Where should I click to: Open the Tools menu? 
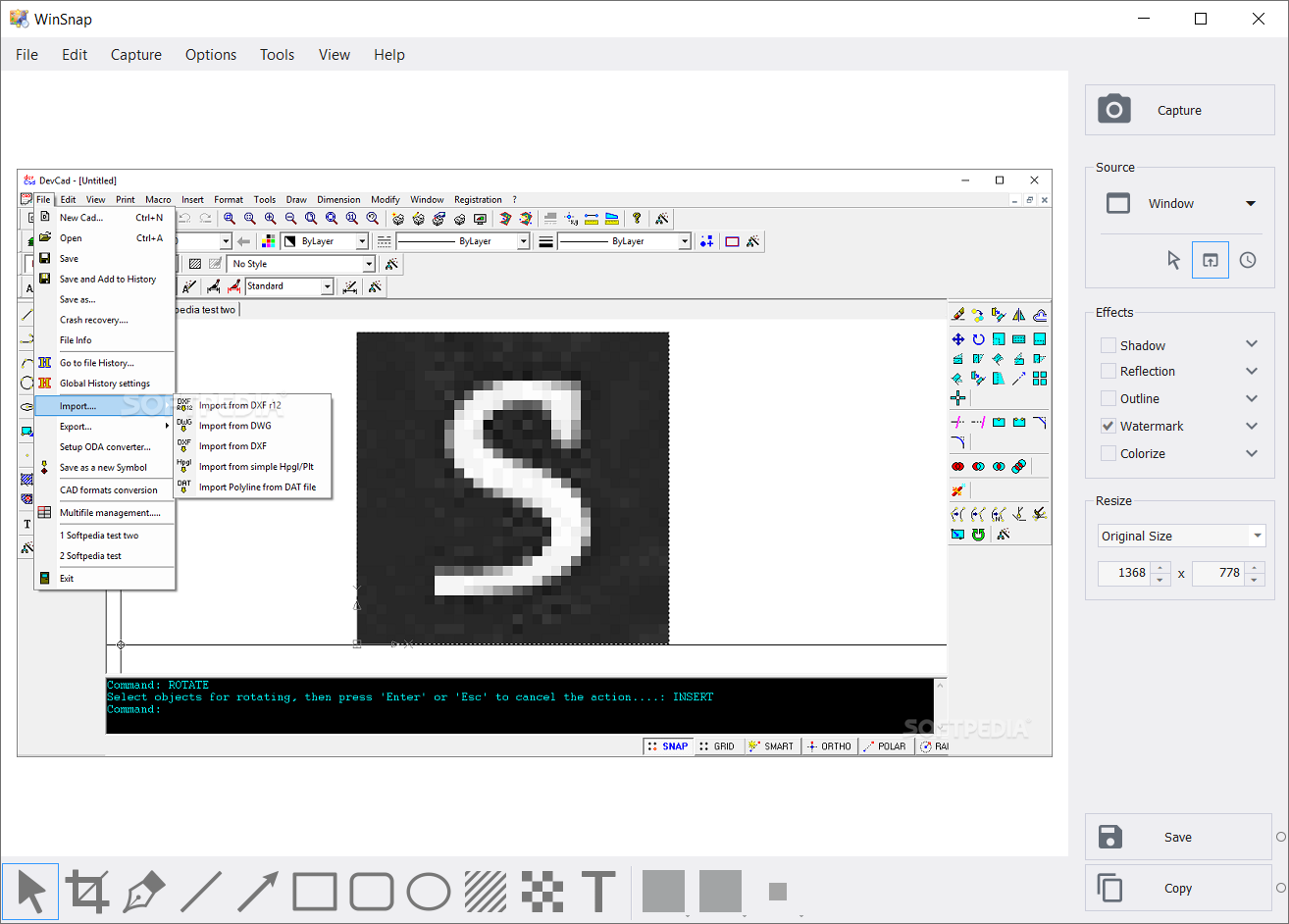278,55
